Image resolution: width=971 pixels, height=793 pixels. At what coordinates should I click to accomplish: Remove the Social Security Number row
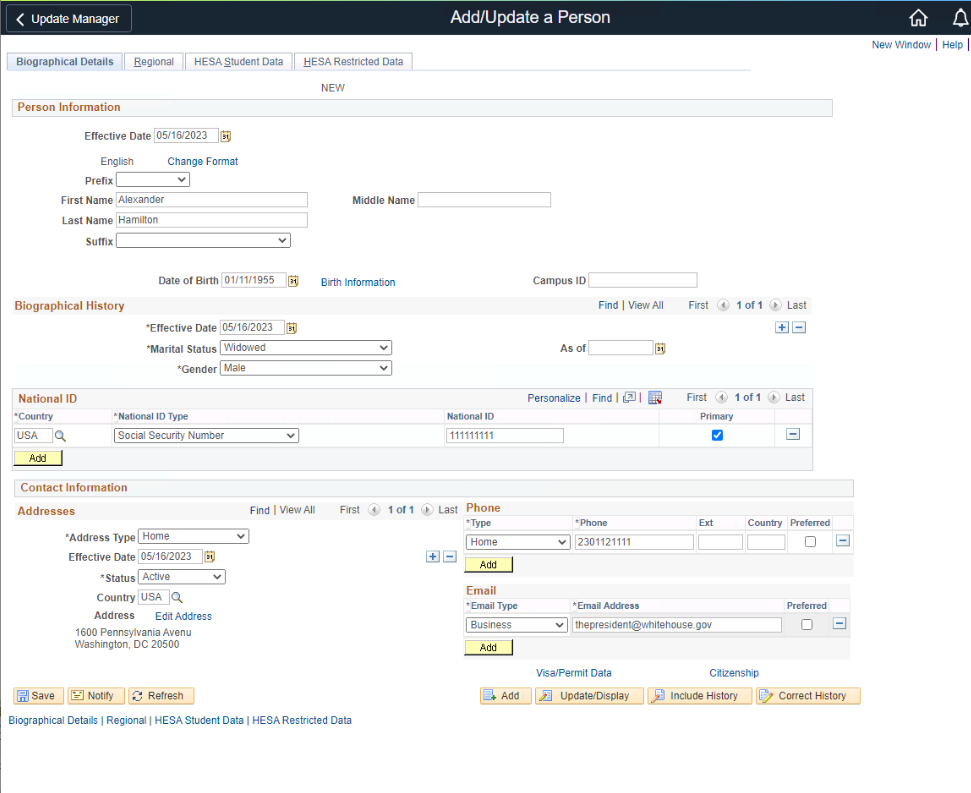point(793,435)
